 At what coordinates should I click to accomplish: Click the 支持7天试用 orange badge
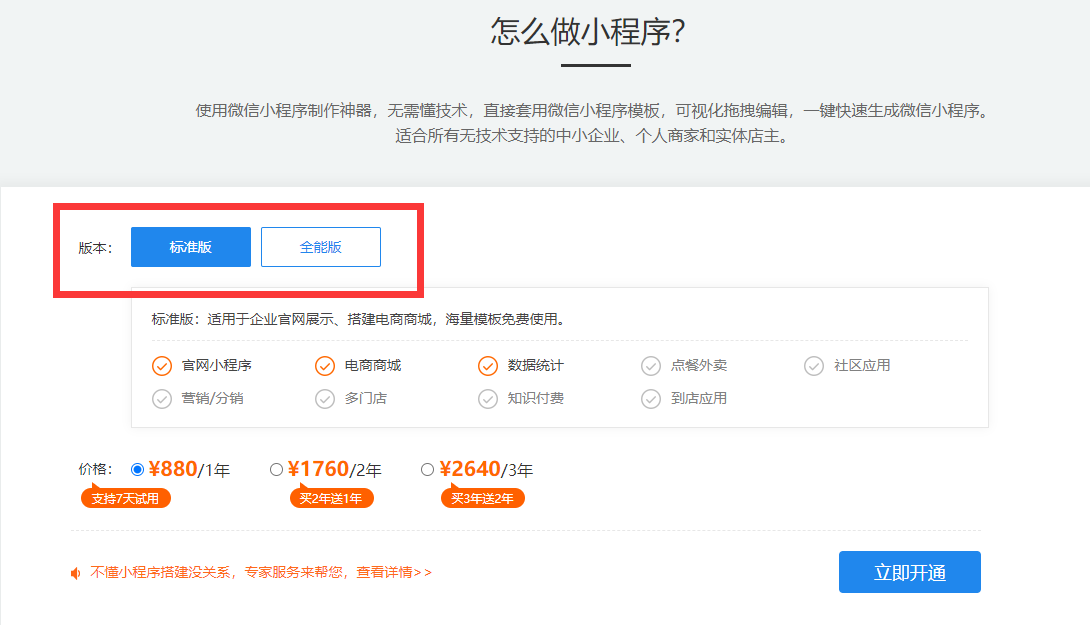pos(126,498)
